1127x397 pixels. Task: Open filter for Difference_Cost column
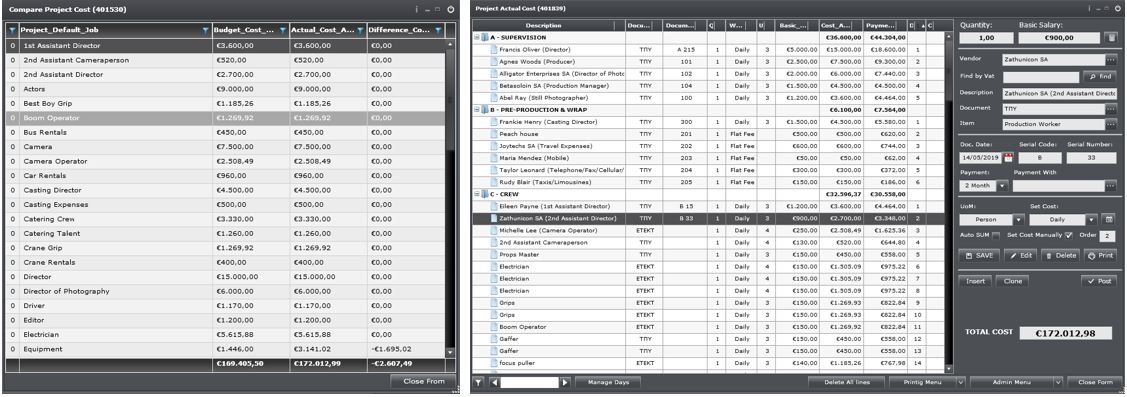point(438,30)
